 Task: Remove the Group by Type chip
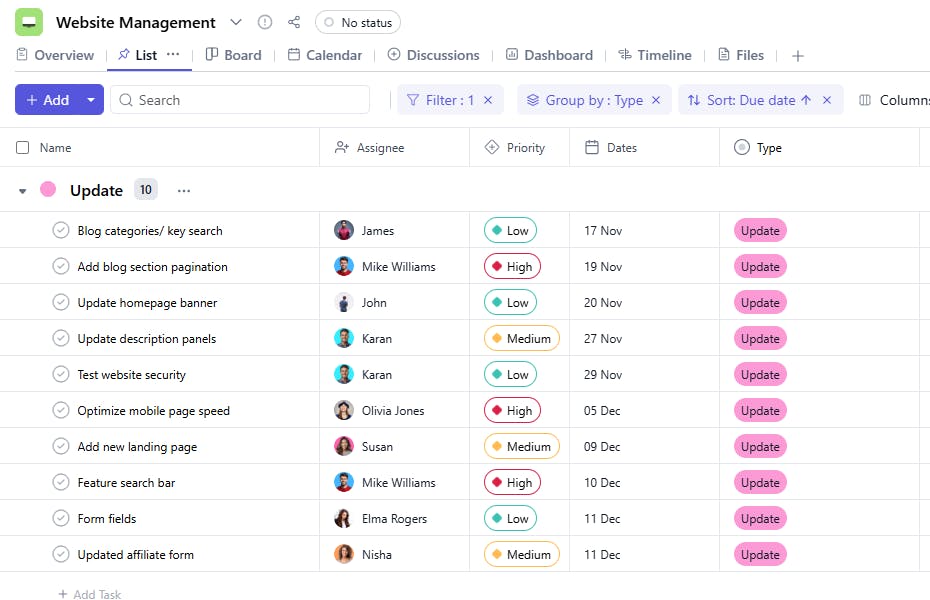[x=656, y=100]
